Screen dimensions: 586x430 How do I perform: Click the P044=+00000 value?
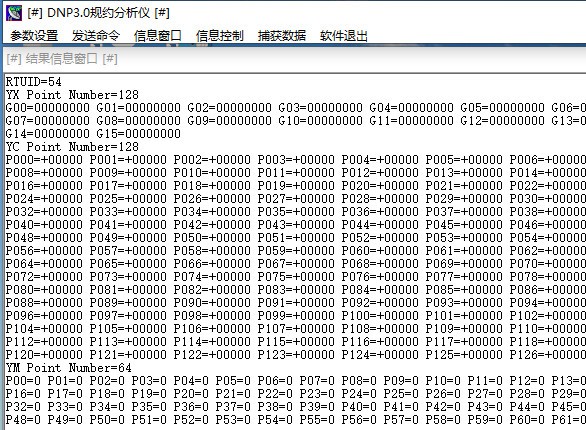pos(380,225)
